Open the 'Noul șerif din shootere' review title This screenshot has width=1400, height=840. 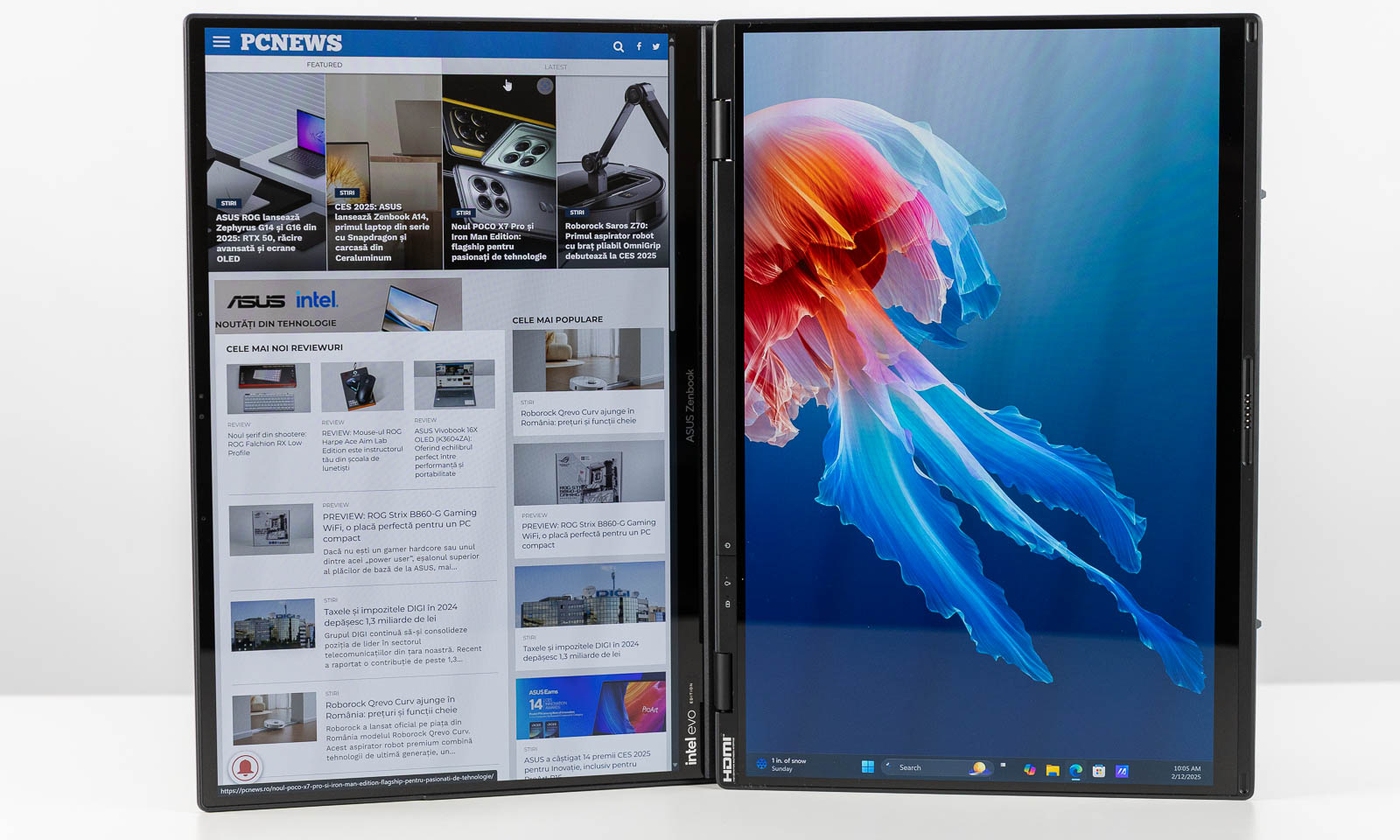(267, 444)
